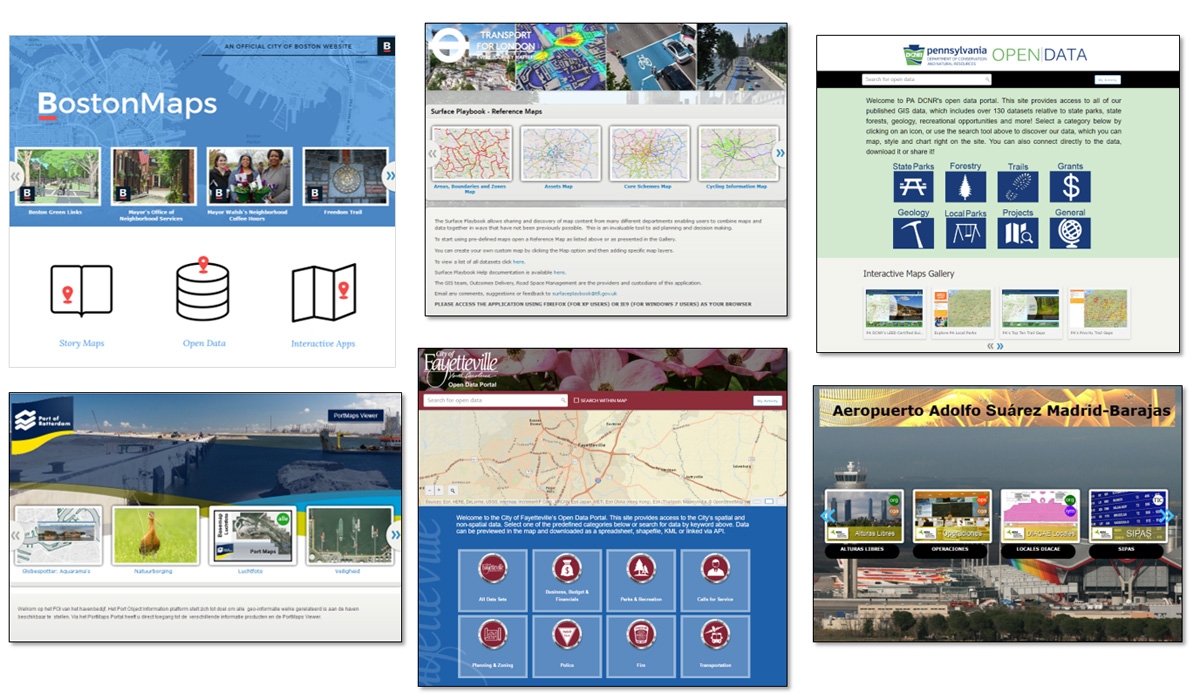Advance TfL Reference Maps carousel right
The width and height of the screenshot is (1200, 699).
point(780,153)
